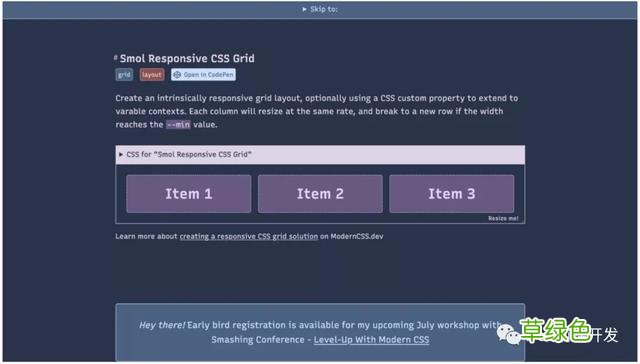Select the 'grid' tag
Screen dimensions: 640x364
(x=124, y=75)
